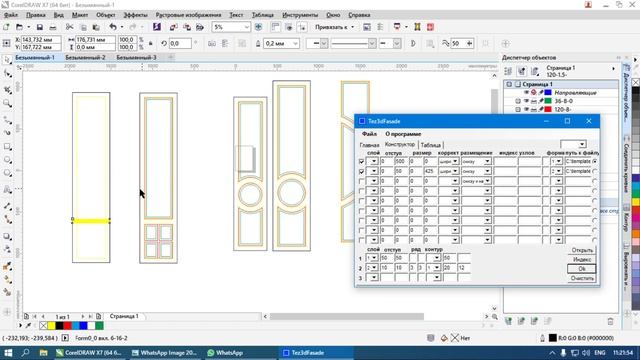Image resolution: width=640 pixels, height=360 pixels.
Task: Click green swatch in document palette
Action: pyautogui.click(x=99, y=326)
